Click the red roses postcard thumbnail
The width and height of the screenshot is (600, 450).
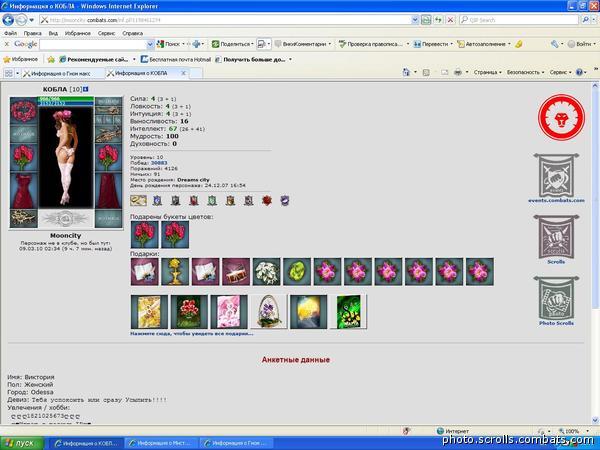(189, 311)
